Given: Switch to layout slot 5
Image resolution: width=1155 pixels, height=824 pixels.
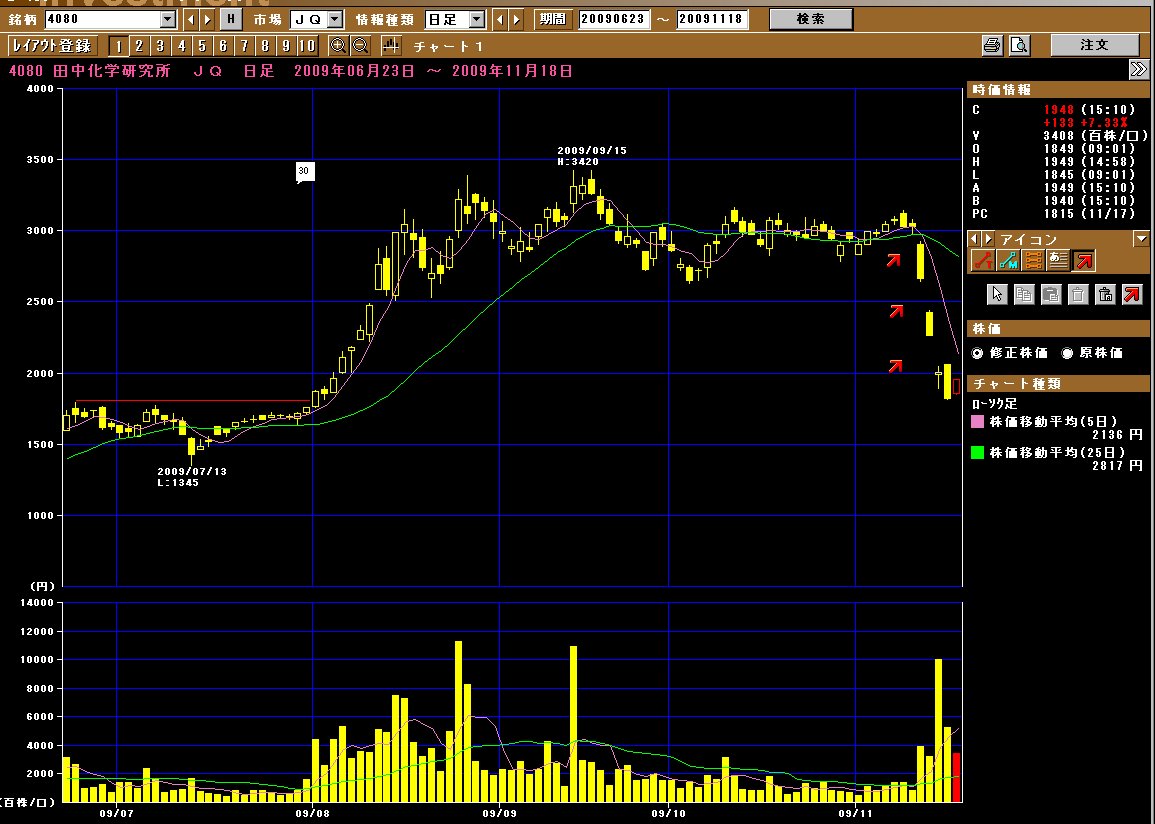Looking at the screenshot, I should pyautogui.click(x=203, y=46).
